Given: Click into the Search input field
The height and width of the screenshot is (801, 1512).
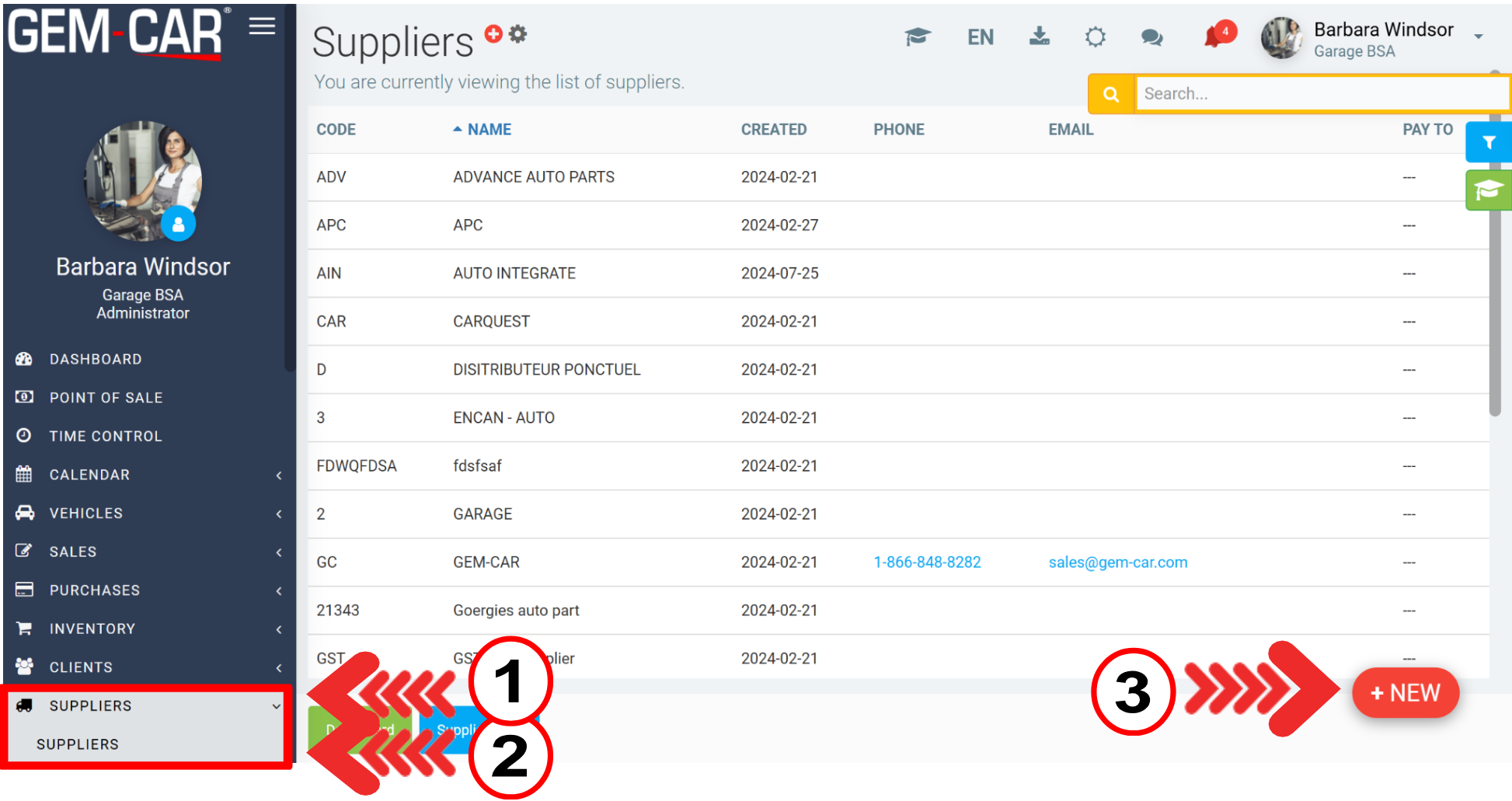Looking at the screenshot, I should click(1321, 94).
